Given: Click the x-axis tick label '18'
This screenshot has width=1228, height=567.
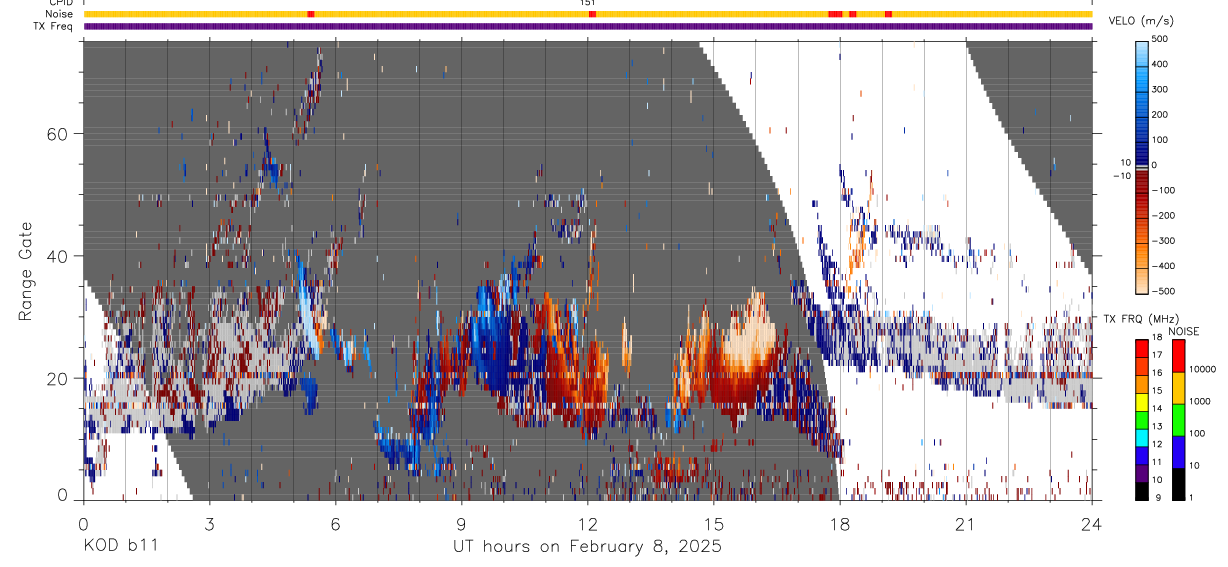Looking at the screenshot, I should pos(839,523).
